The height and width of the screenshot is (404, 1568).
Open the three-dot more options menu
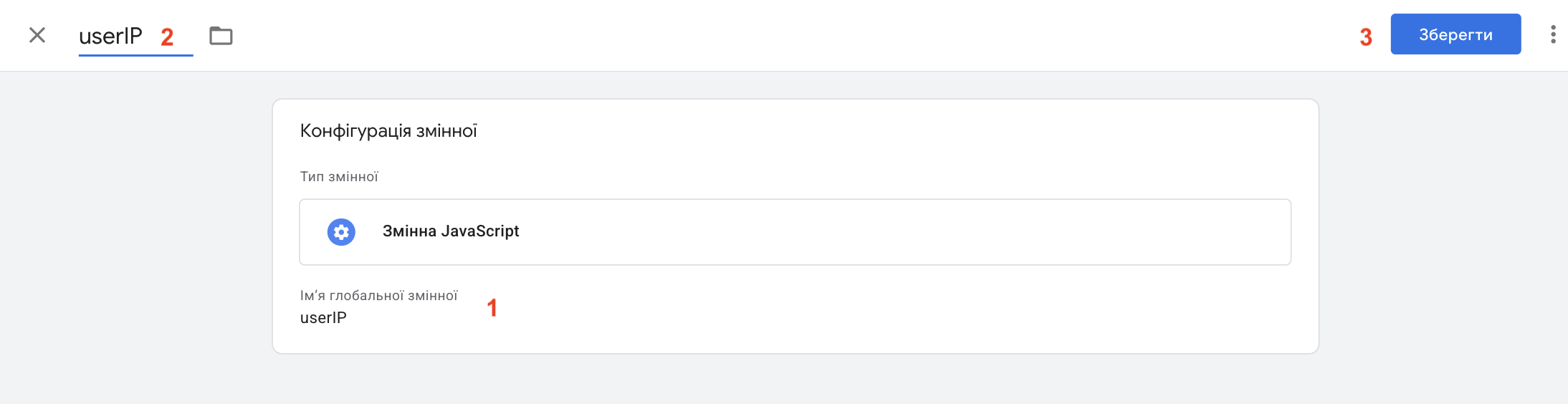pos(1553,34)
